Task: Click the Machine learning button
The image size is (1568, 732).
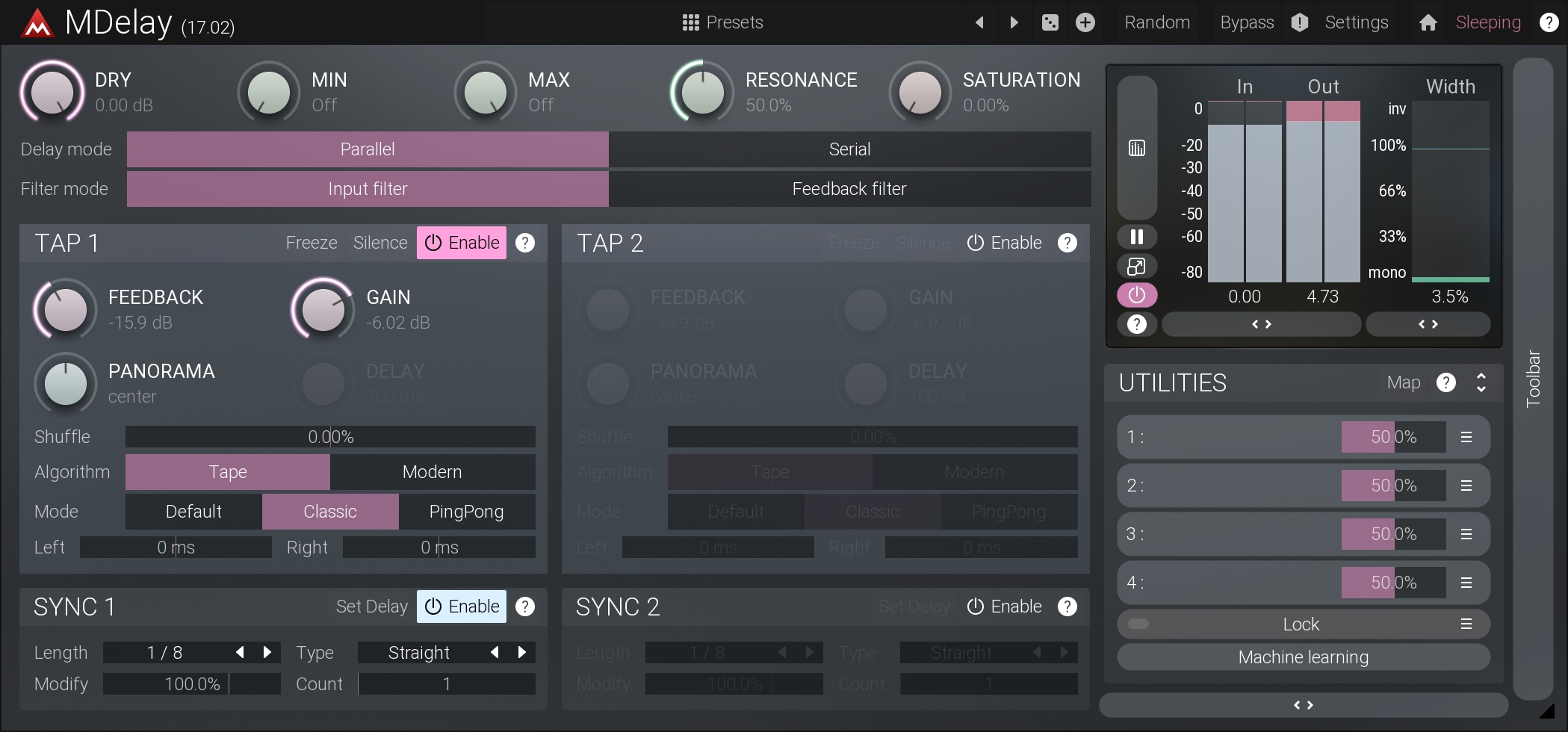Action: 1303,657
